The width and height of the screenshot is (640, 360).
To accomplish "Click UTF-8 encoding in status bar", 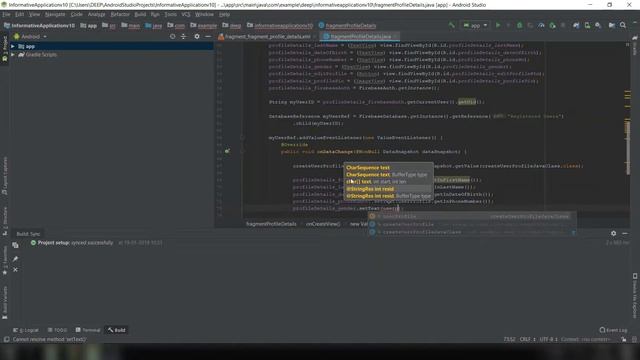I will pyautogui.click(x=548, y=339).
